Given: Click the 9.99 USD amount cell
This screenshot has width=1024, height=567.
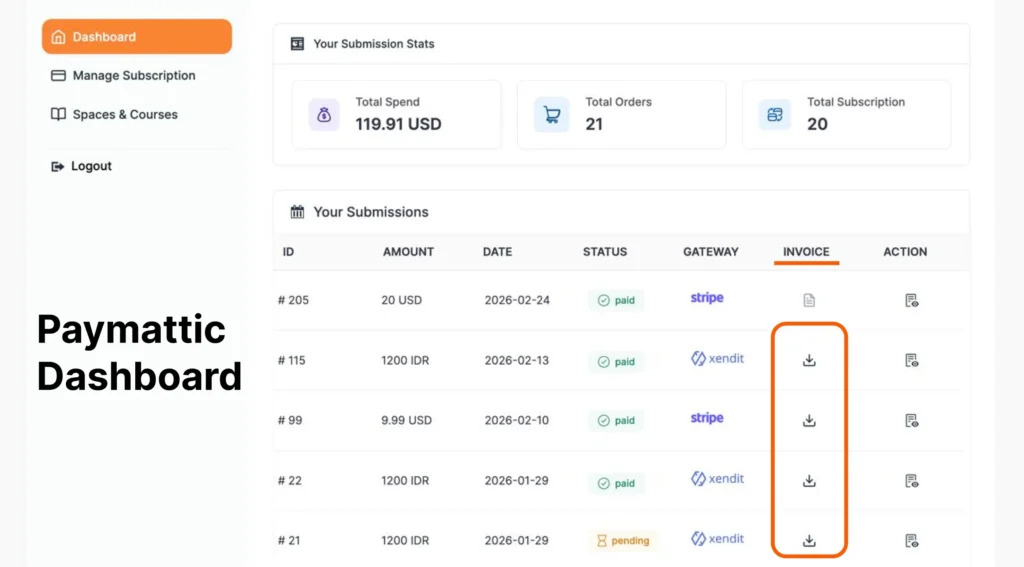Looking at the screenshot, I should click(x=406, y=421).
